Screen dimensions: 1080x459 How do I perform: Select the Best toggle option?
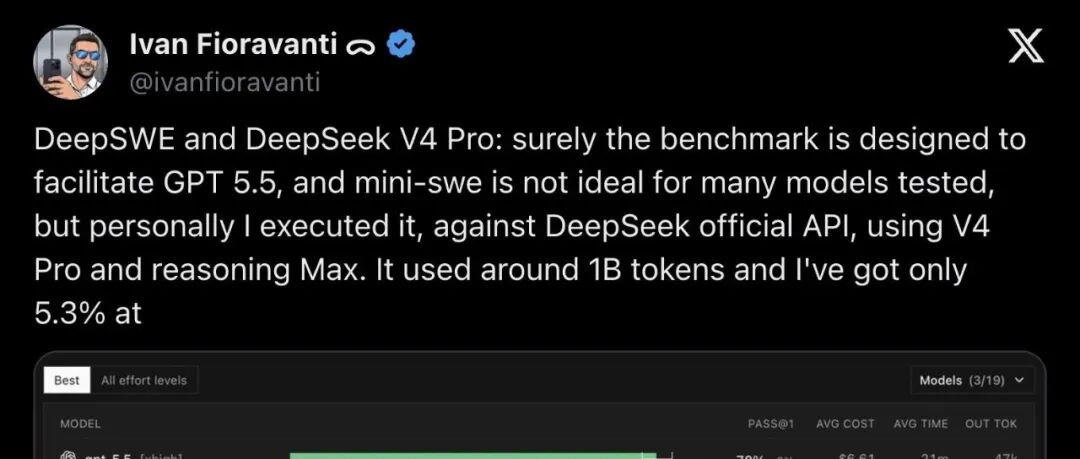pyautogui.click(x=67, y=380)
